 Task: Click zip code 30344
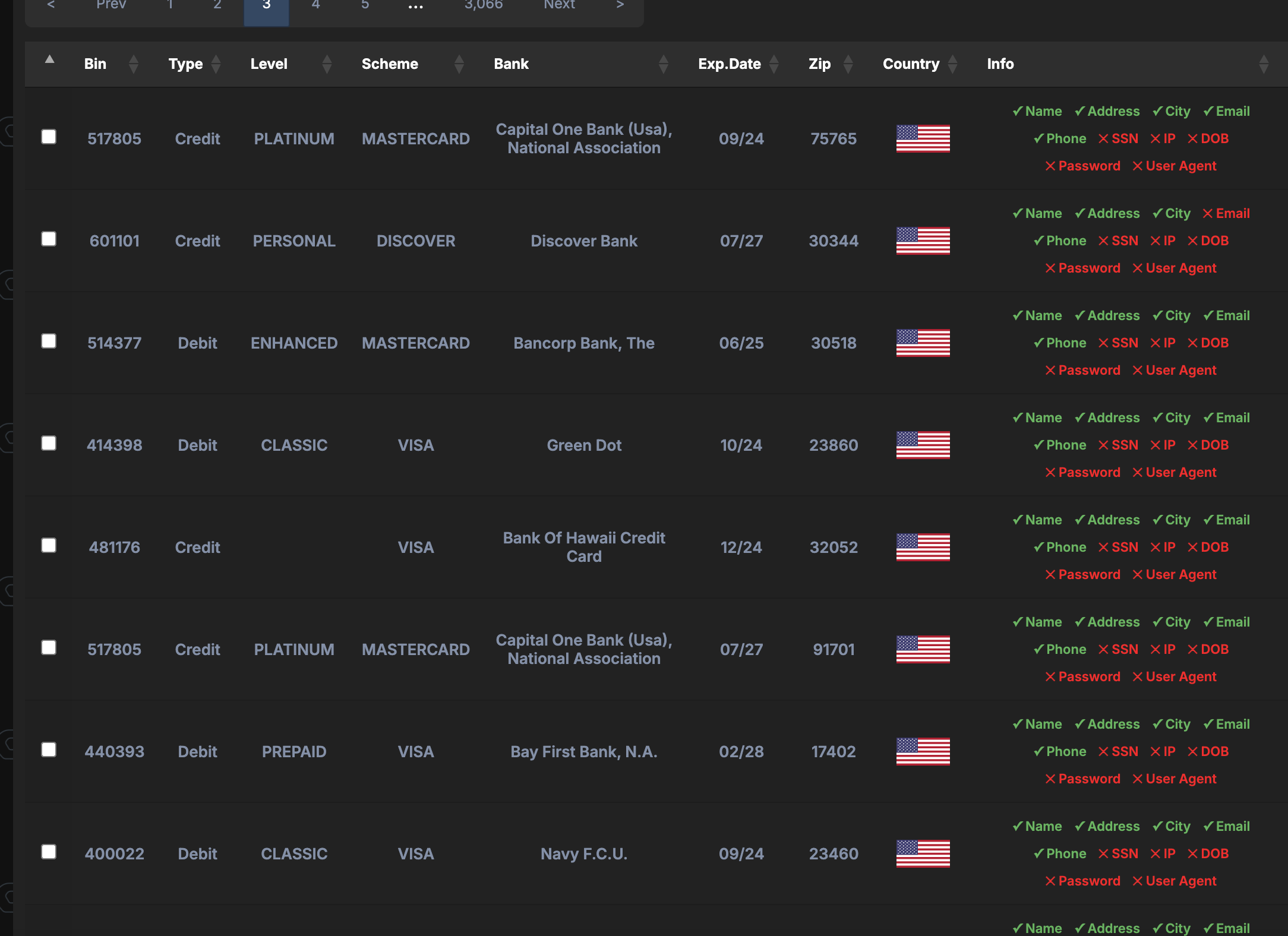coord(834,241)
